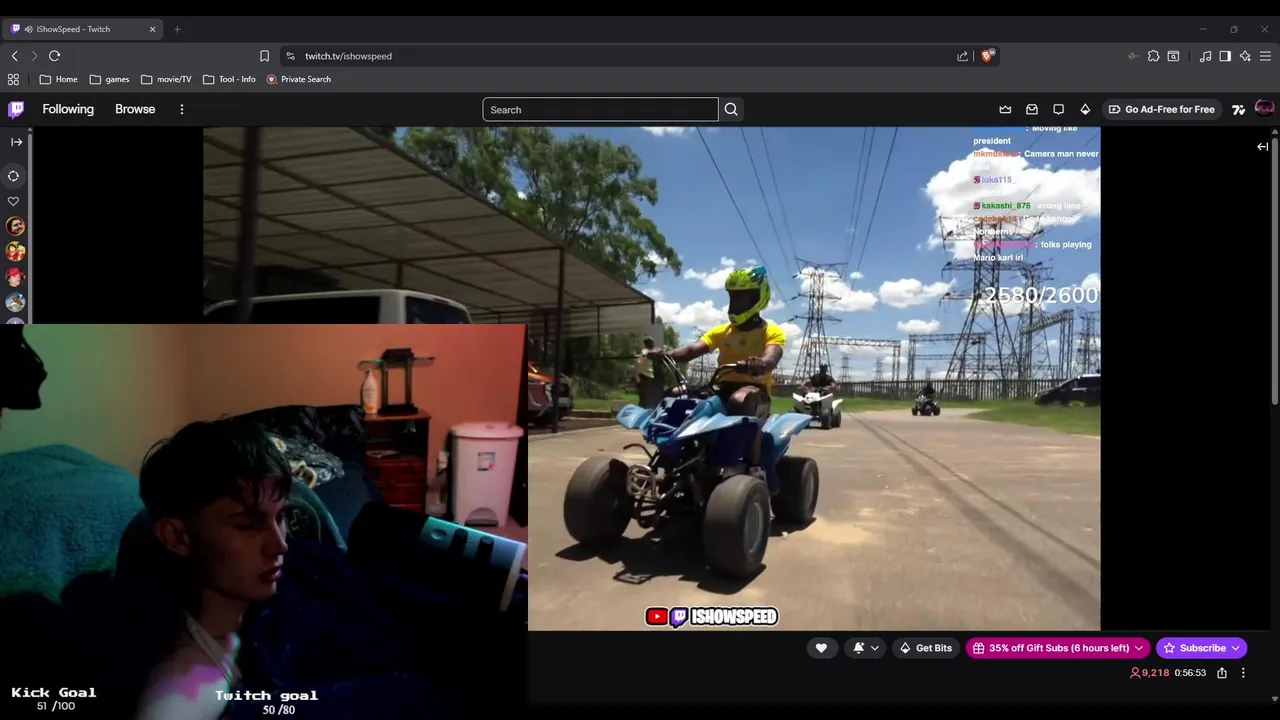The image size is (1280, 720).
Task: Open fourth followed channel avatar in sidebar
Action: [x=15, y=302]
